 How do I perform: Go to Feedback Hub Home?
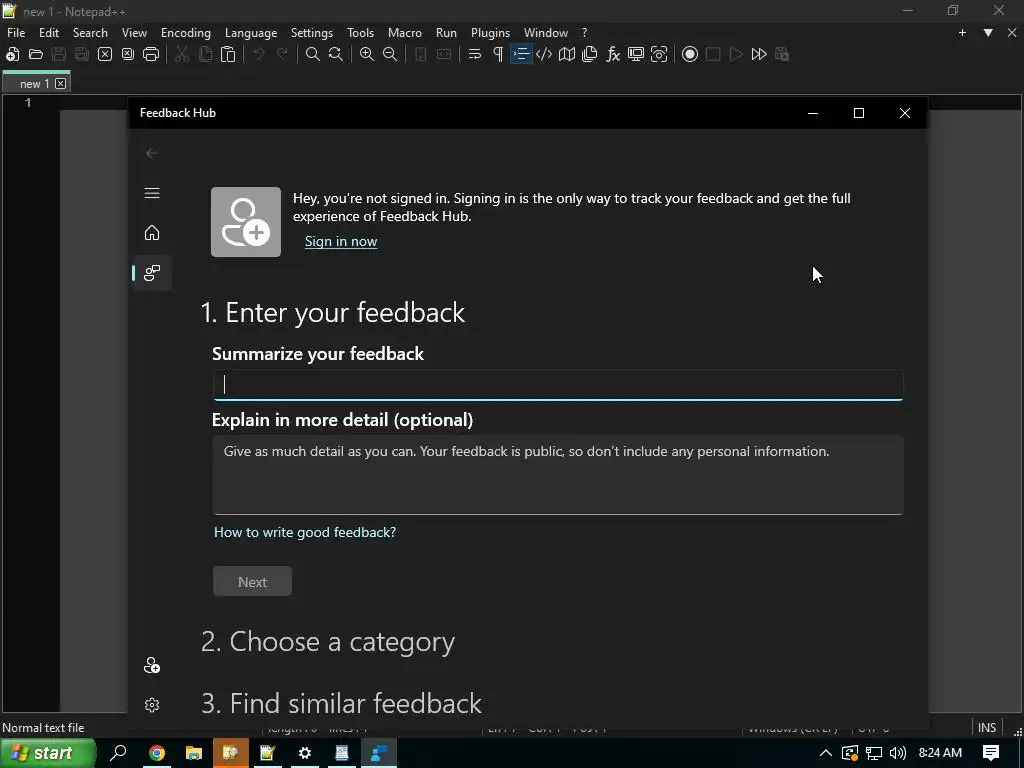152,233
